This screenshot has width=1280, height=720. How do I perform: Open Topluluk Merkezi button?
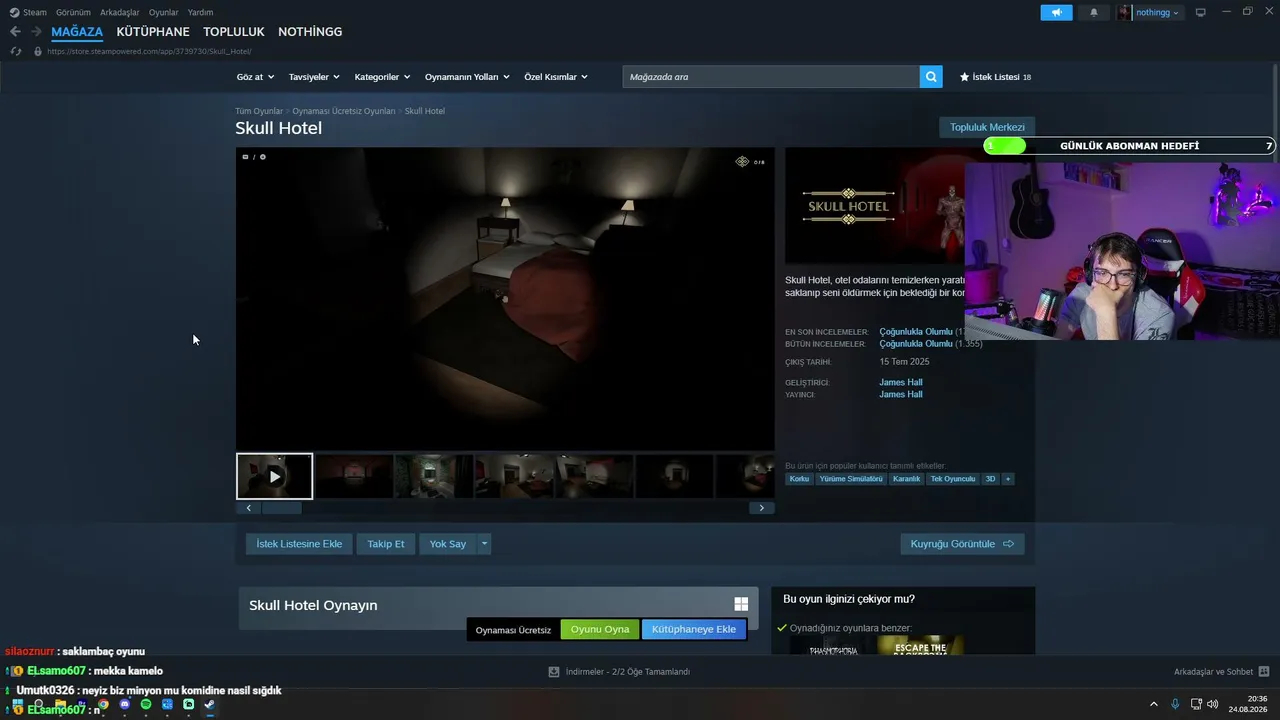987,127
